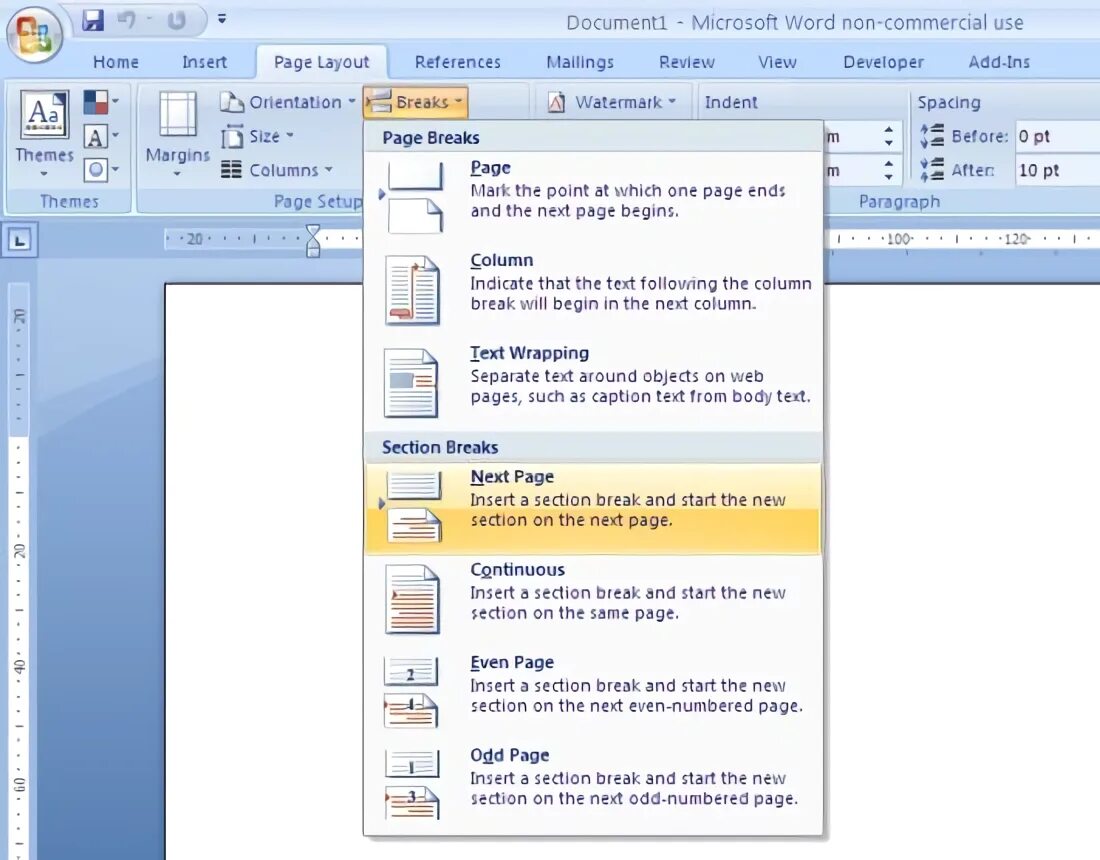Insert an Odd Page section break
This screenshot has width=1100, height=860.
pos(593,786)
